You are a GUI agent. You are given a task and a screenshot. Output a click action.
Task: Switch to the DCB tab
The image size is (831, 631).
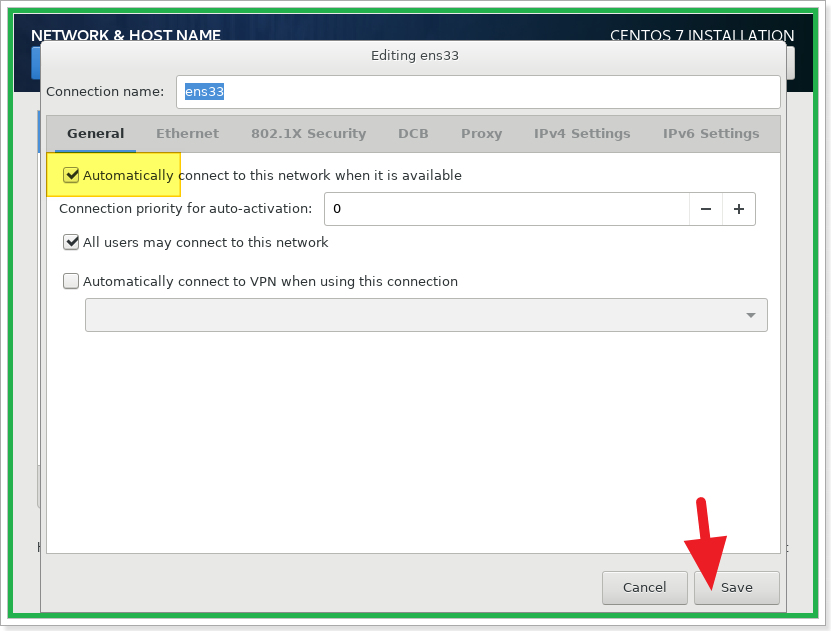(x=413, y=134)
